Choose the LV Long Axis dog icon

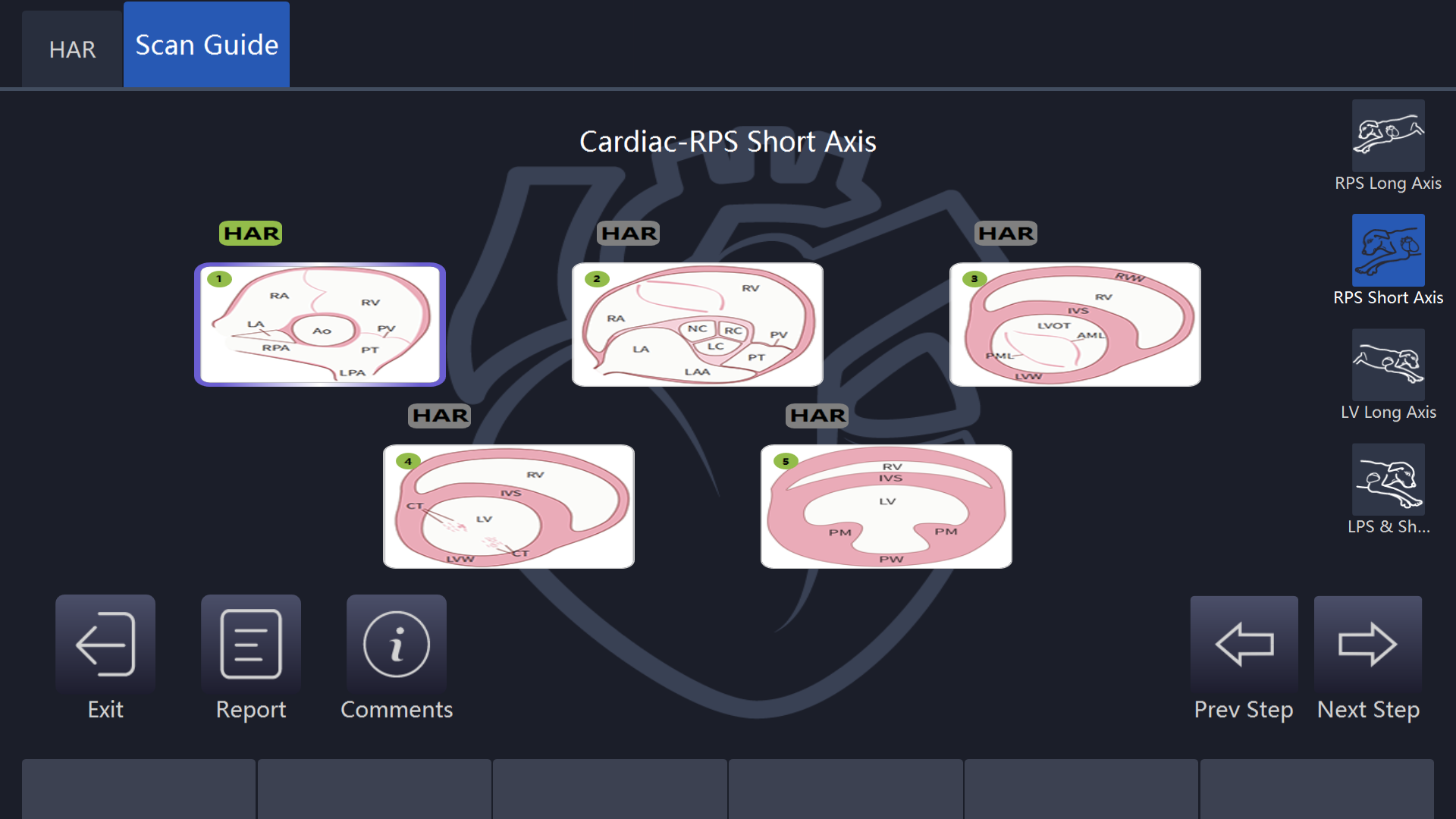click(x=1388, y=365)
